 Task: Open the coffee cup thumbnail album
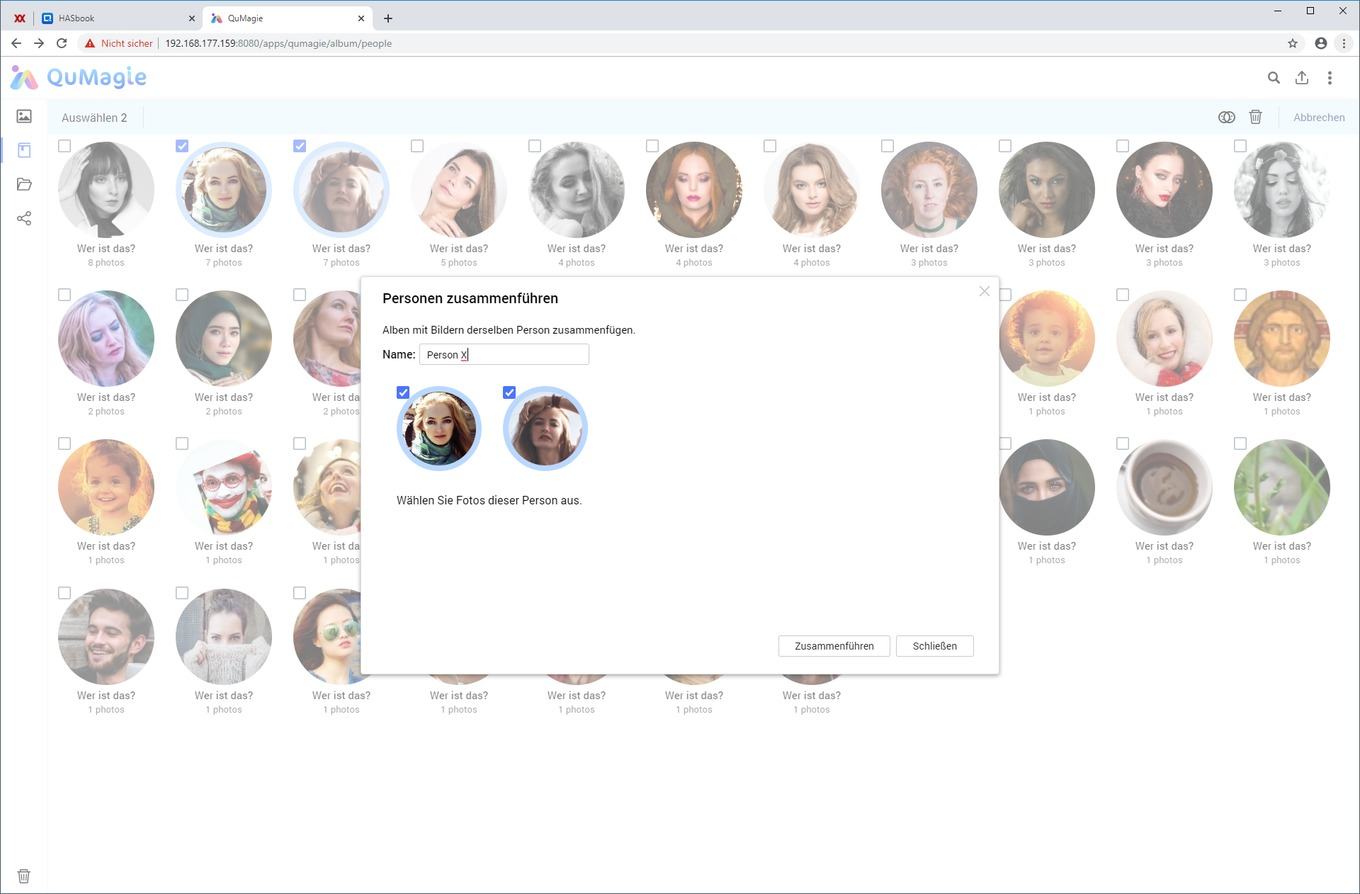click(1164, 488)
